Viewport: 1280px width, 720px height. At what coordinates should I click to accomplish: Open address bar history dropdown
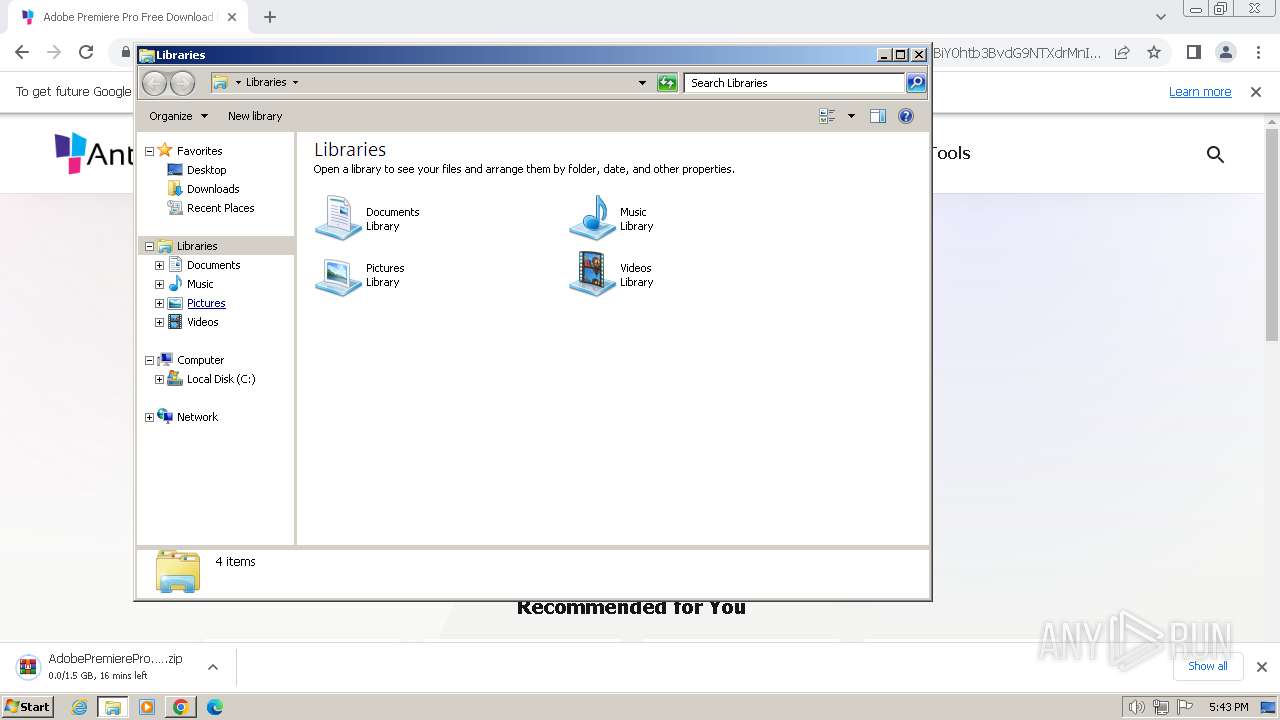coord(642,83)
